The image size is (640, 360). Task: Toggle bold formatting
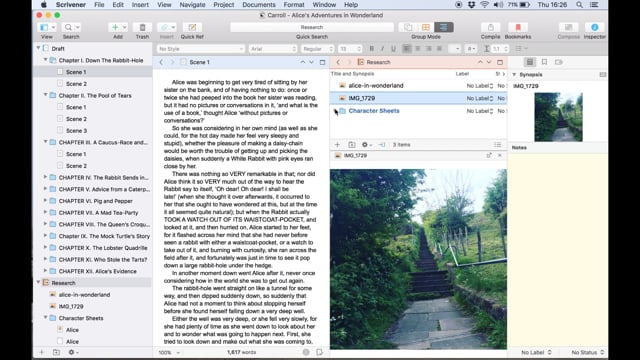pos(371,49)
